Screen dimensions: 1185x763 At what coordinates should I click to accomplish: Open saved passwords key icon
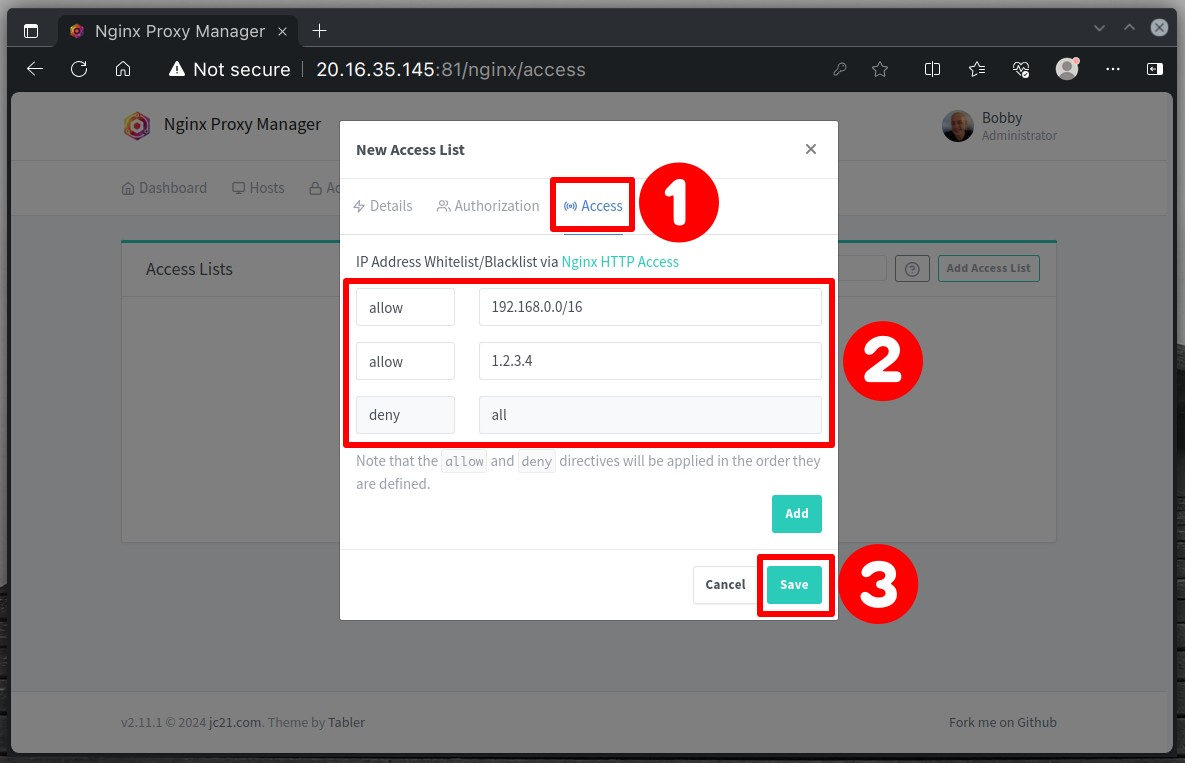tap(840, 70)
